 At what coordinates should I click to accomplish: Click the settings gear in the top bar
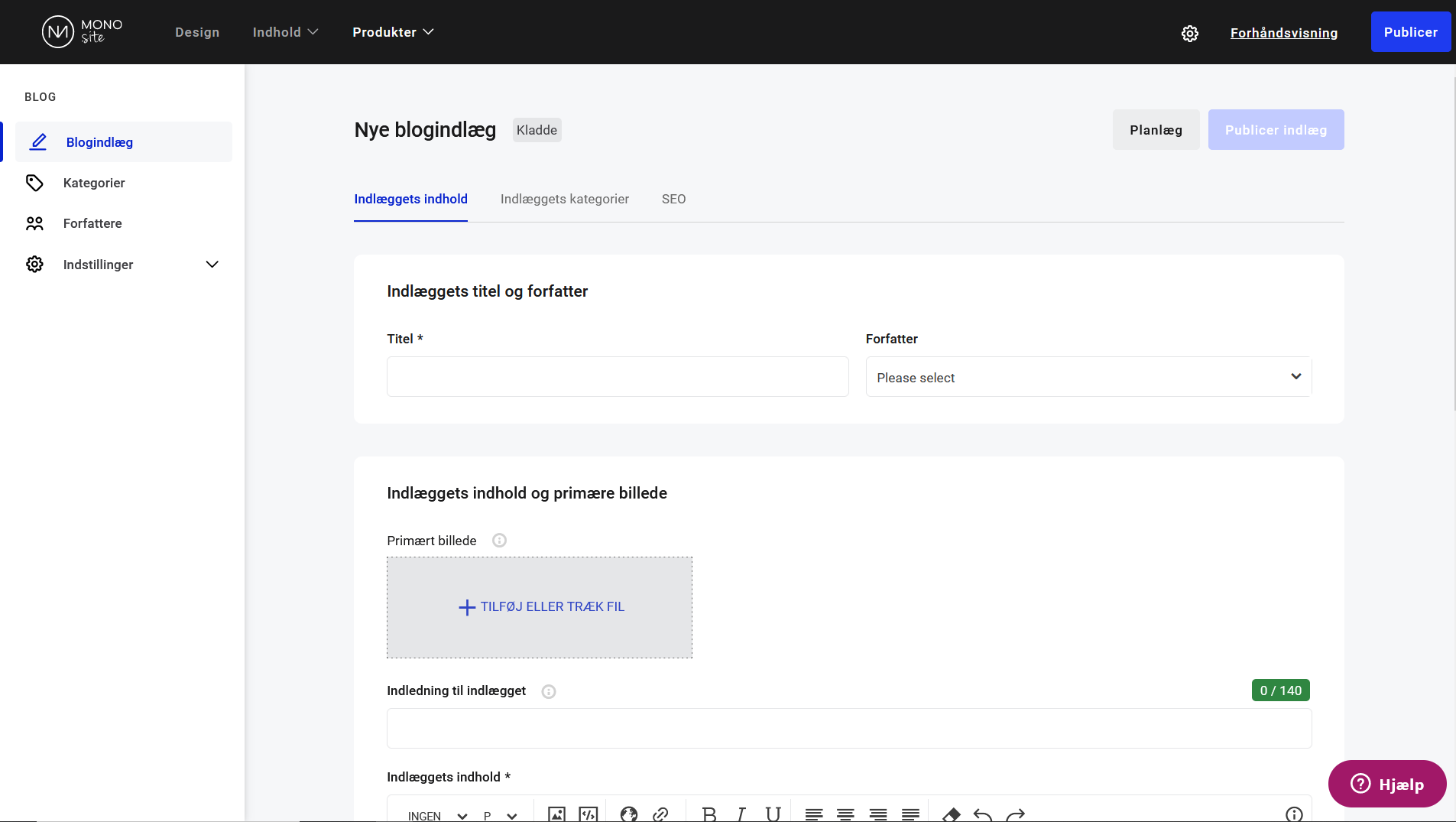click(1189, 33)
